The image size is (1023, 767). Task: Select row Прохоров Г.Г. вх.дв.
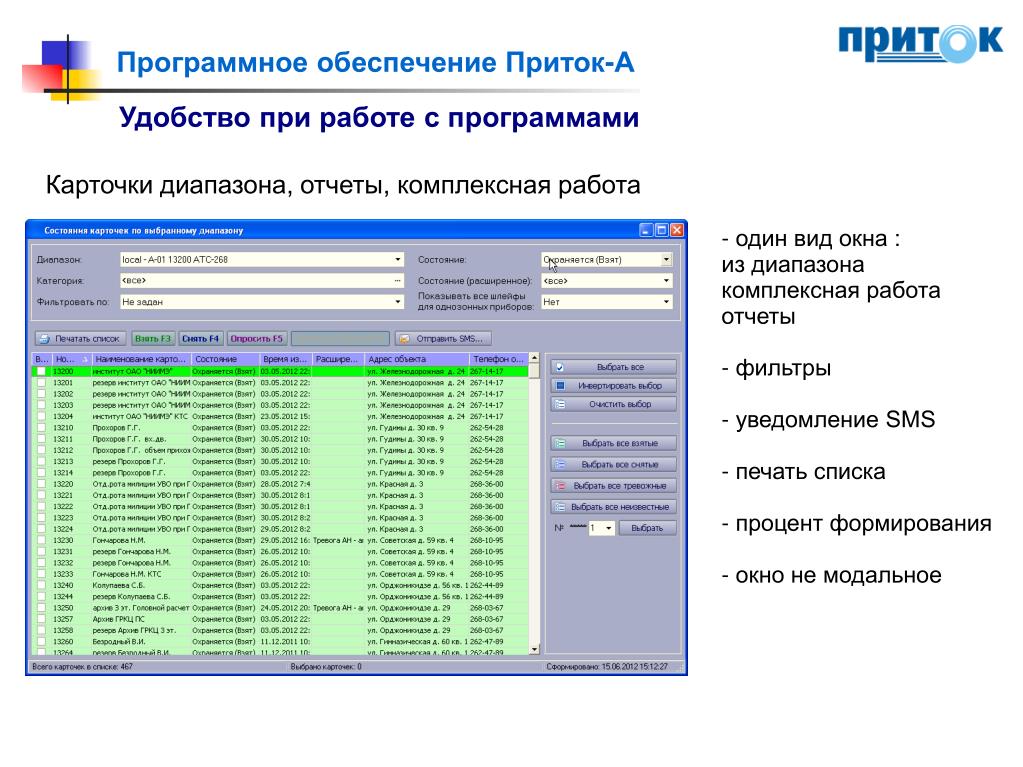281,439
